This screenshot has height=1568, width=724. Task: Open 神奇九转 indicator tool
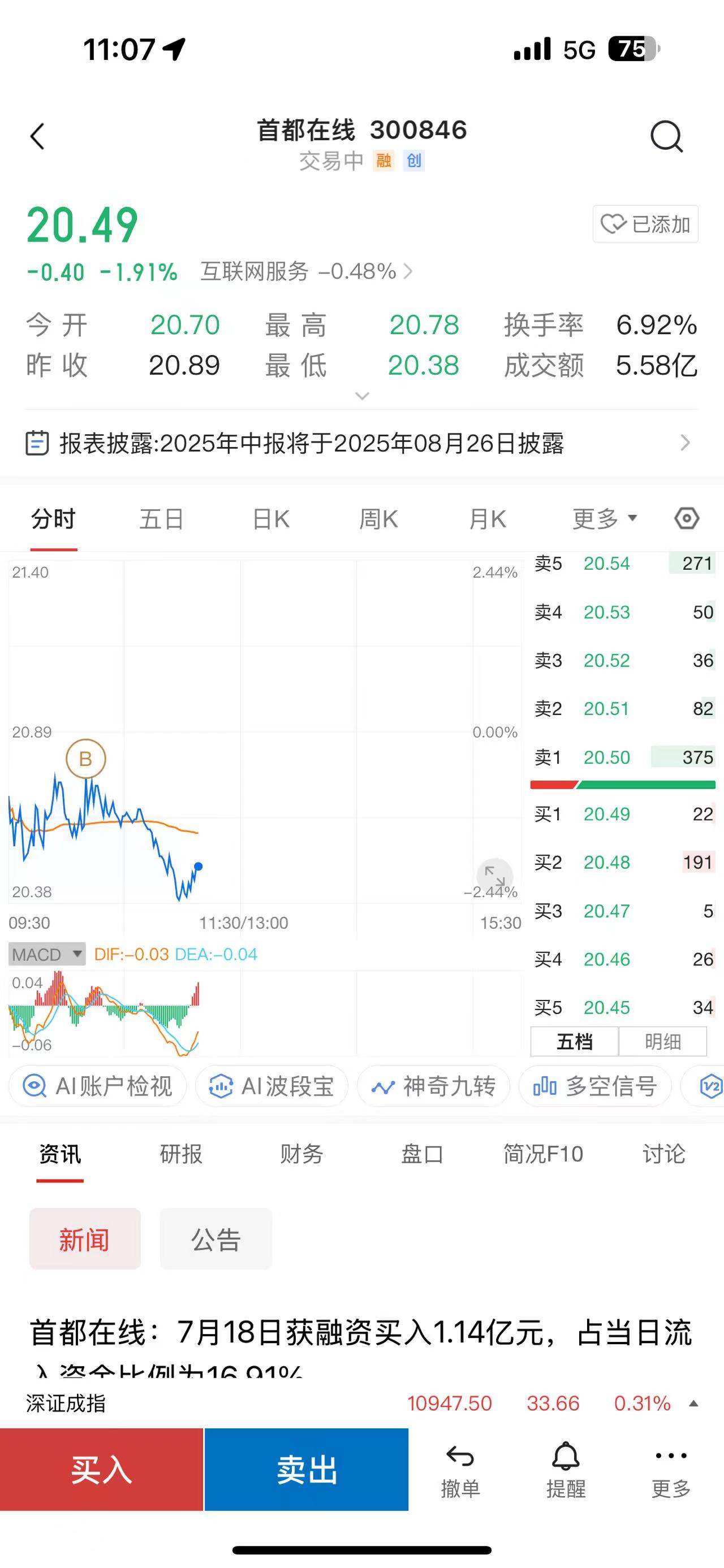pos(433,1086)
